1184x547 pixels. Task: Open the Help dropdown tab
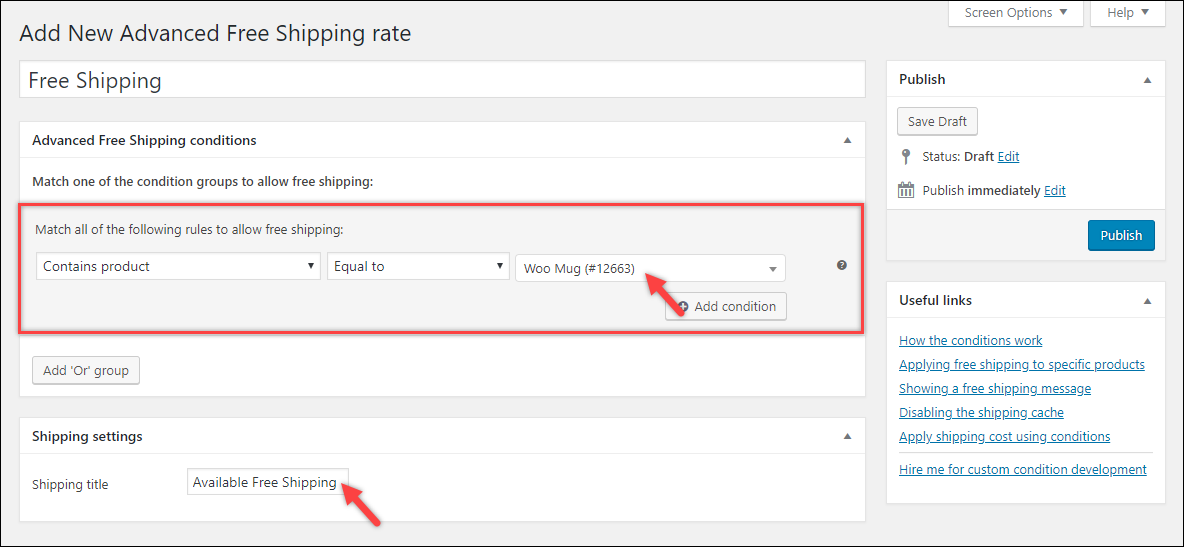point(1128,13)
